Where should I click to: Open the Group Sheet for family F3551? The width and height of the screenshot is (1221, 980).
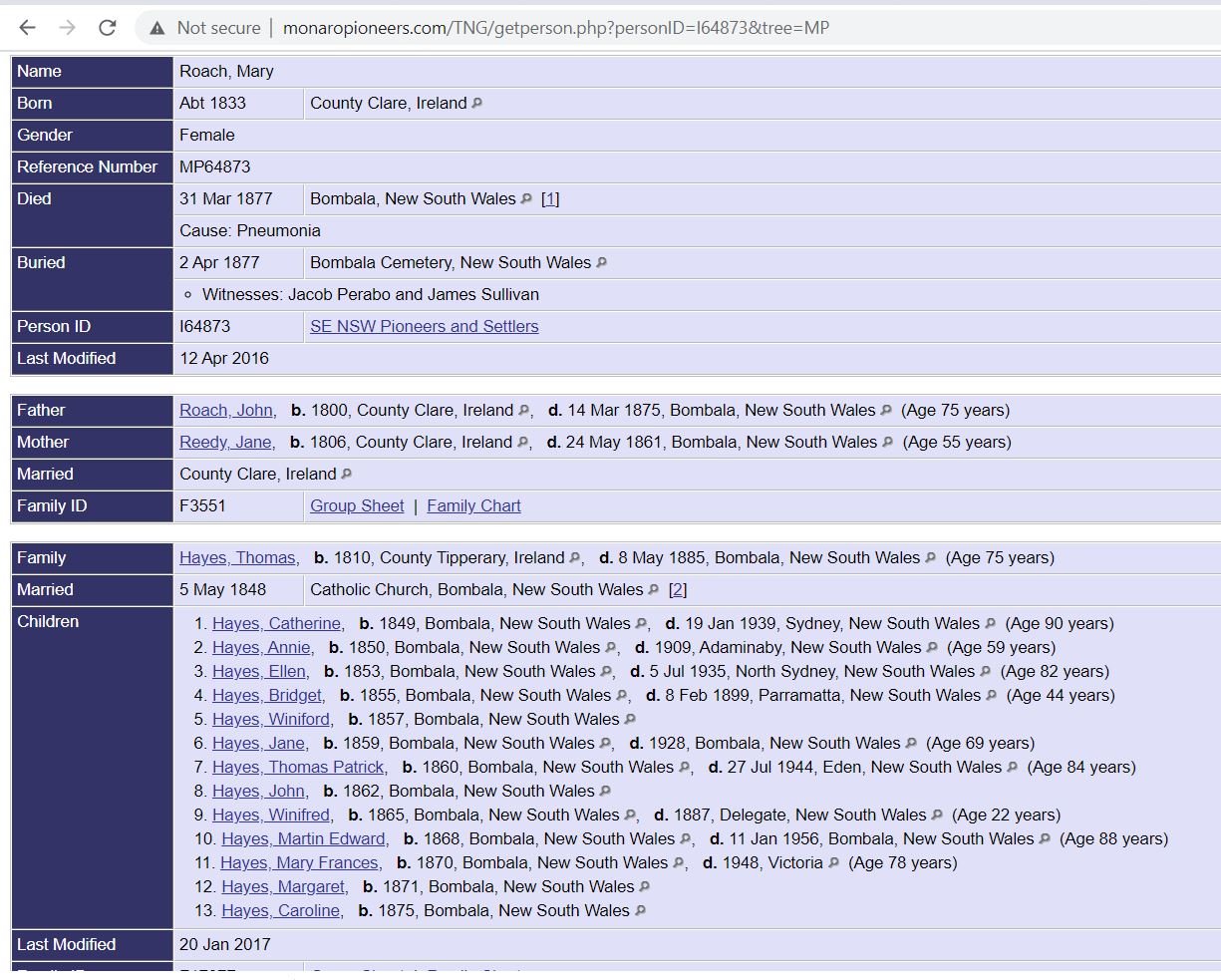[x=357, y=505]
